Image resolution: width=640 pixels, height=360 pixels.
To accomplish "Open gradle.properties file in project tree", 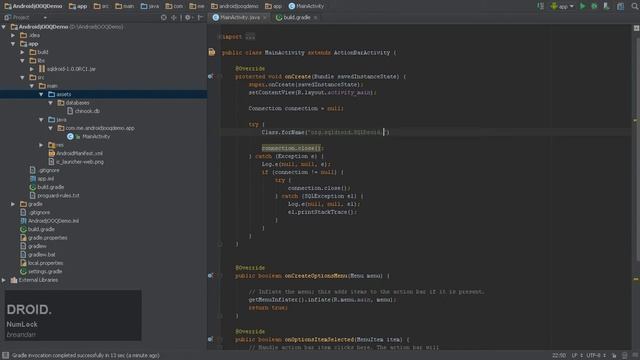I will 44,238.
